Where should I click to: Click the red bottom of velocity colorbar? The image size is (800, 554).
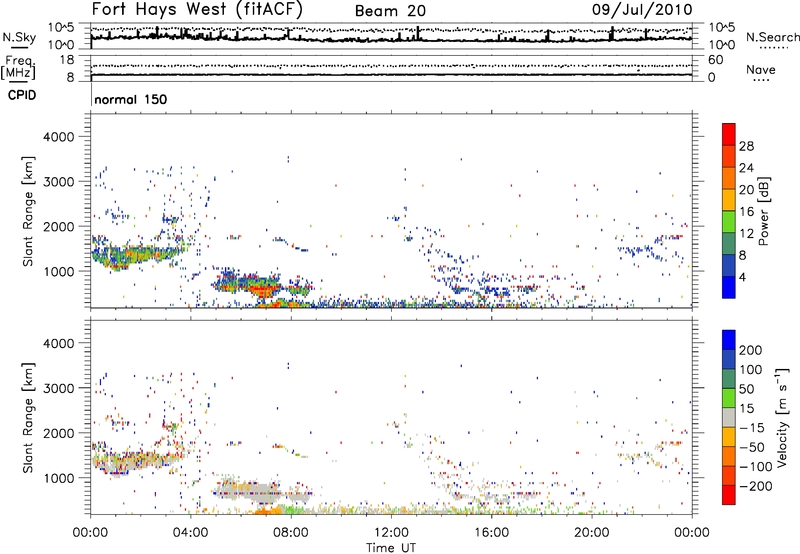click(729, 495)
